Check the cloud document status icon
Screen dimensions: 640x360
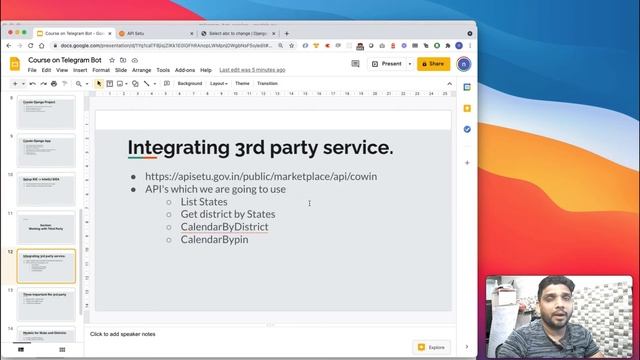pos(134,60)
